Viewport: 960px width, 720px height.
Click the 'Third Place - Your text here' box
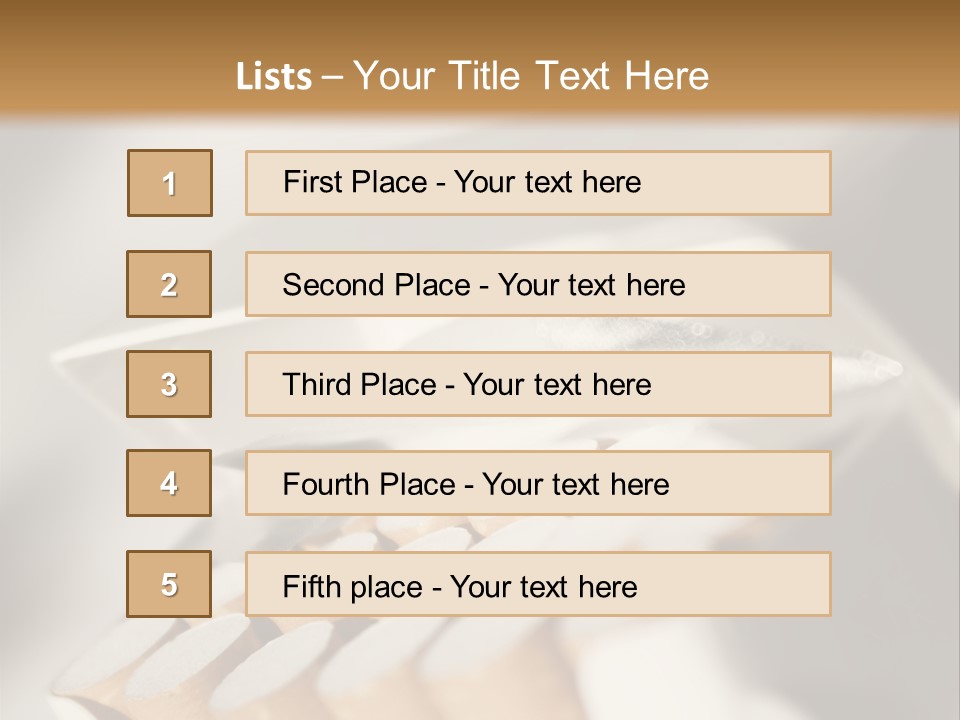coord(538,384)
